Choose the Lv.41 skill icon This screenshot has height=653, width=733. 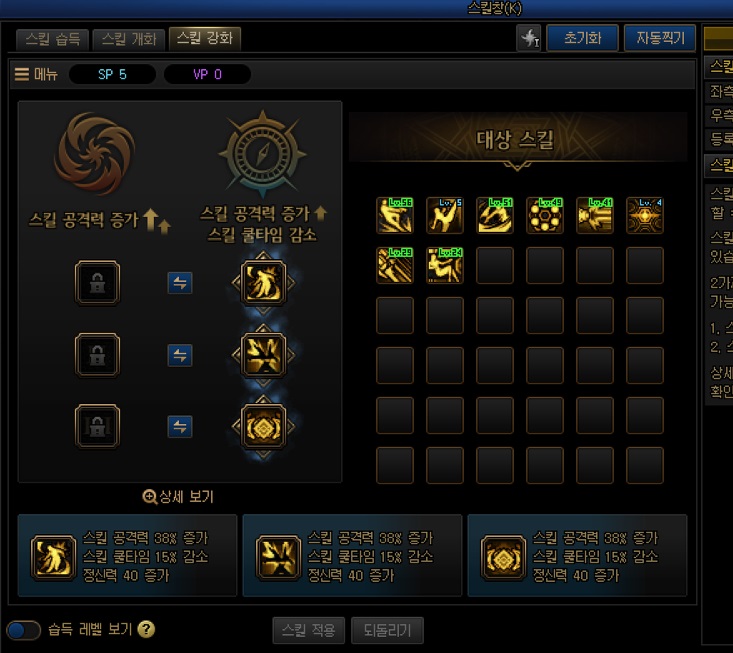(x=595, y=215)
